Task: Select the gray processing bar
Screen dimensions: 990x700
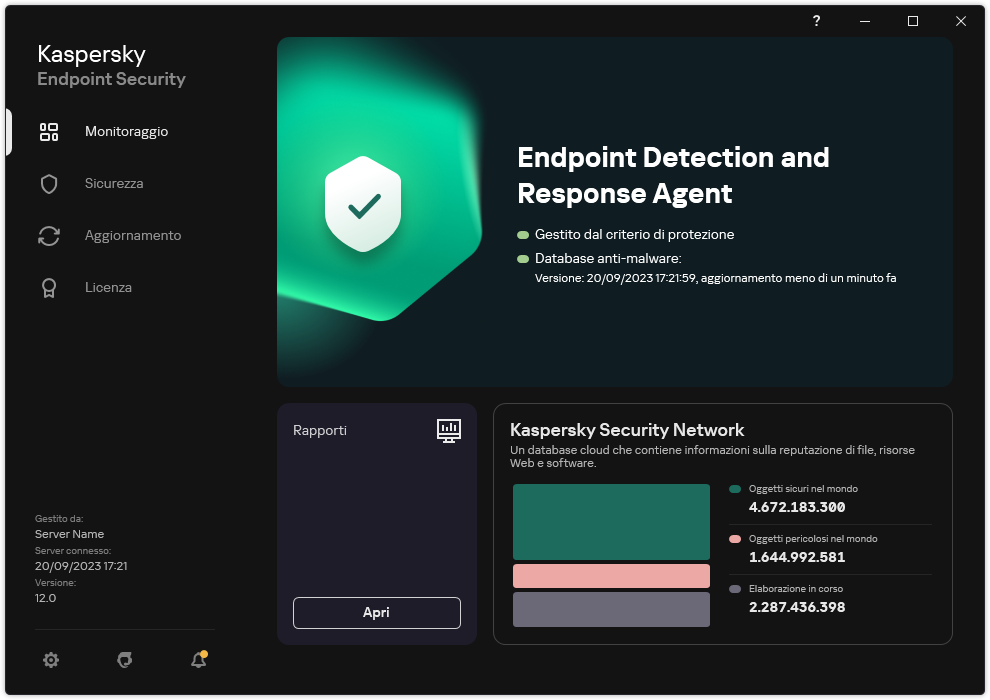Action: [611, 609]
